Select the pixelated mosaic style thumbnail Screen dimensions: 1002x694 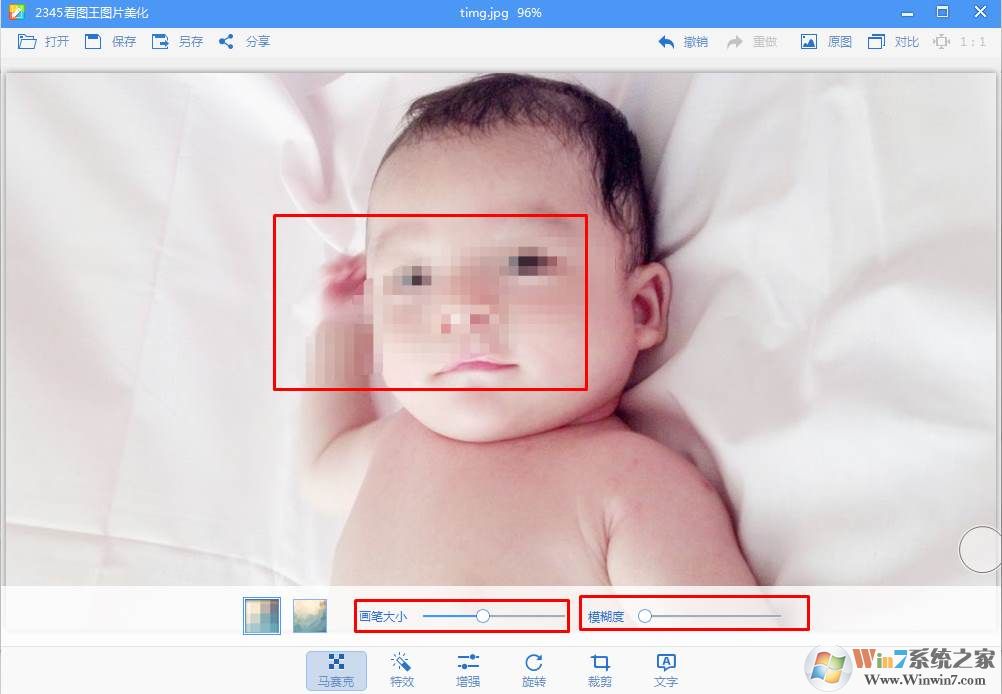click(x=262, y=616)
